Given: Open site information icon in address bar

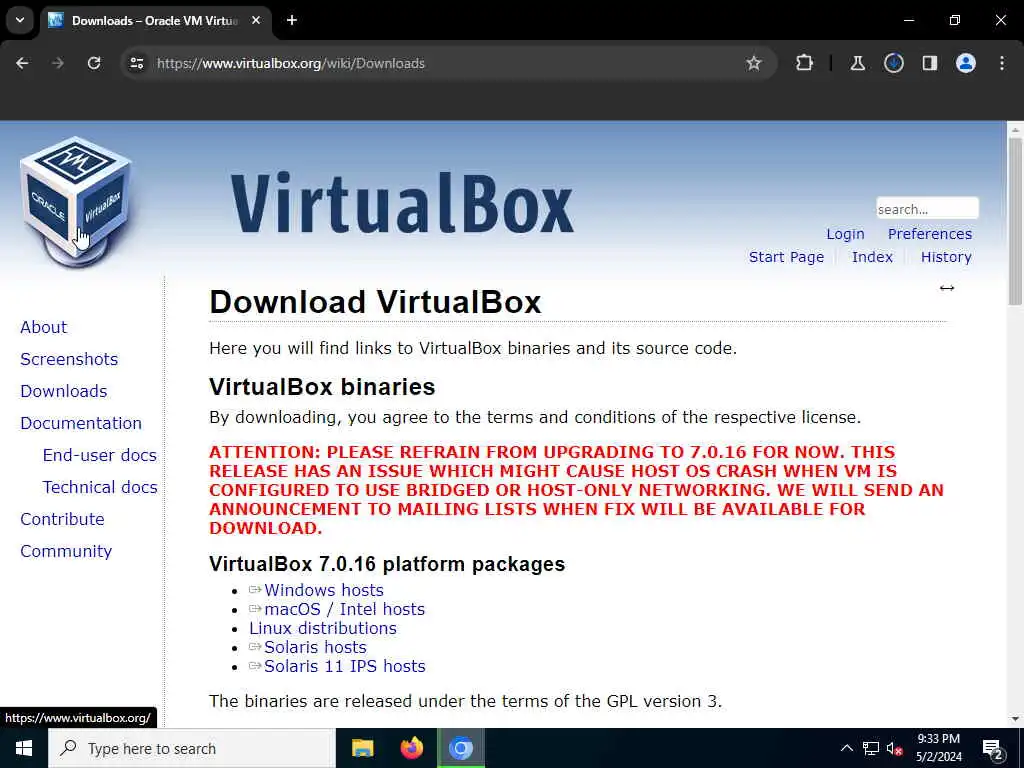Looking at the screenshot, I should (136, 63).
